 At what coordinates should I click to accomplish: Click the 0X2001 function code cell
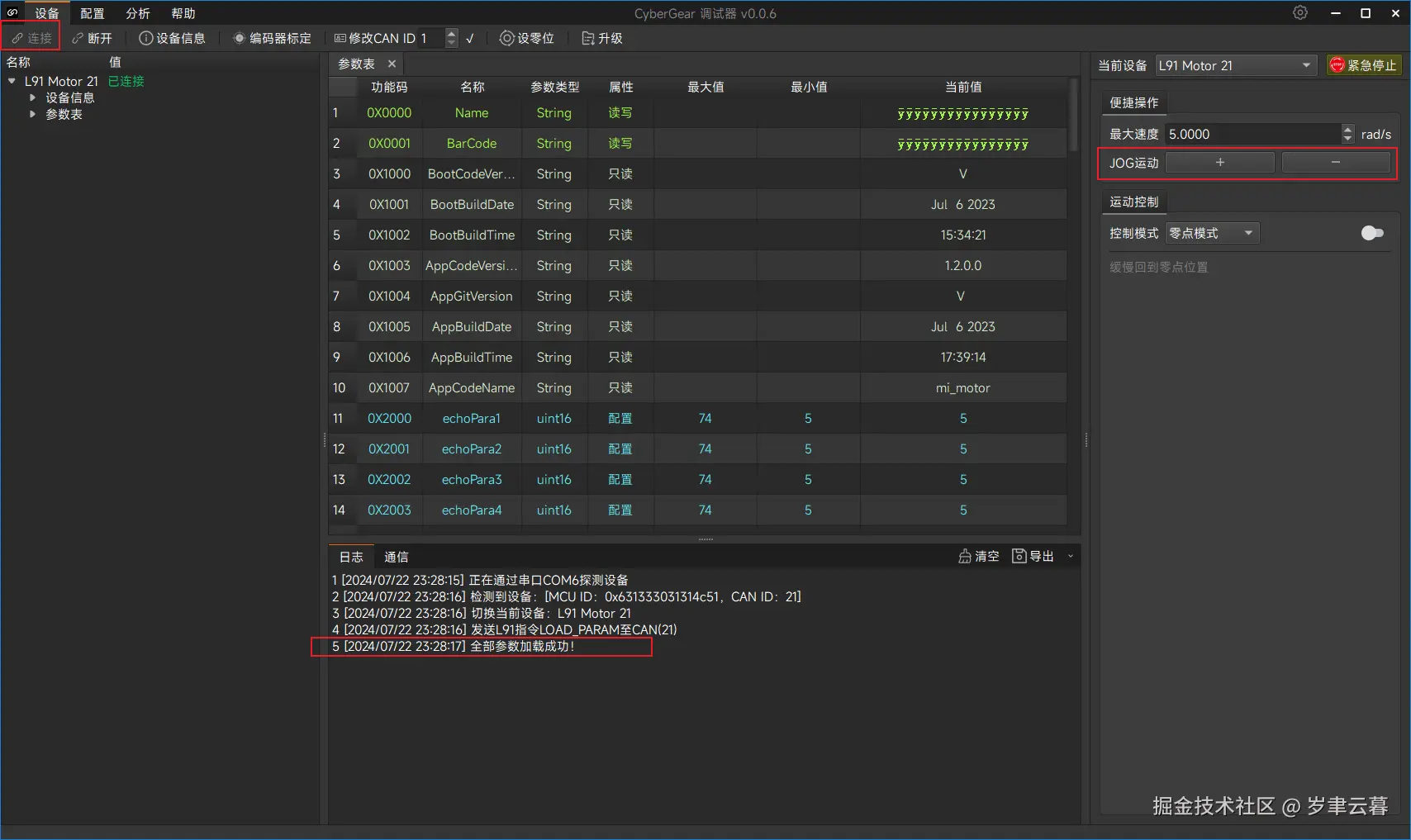(389, 449)
